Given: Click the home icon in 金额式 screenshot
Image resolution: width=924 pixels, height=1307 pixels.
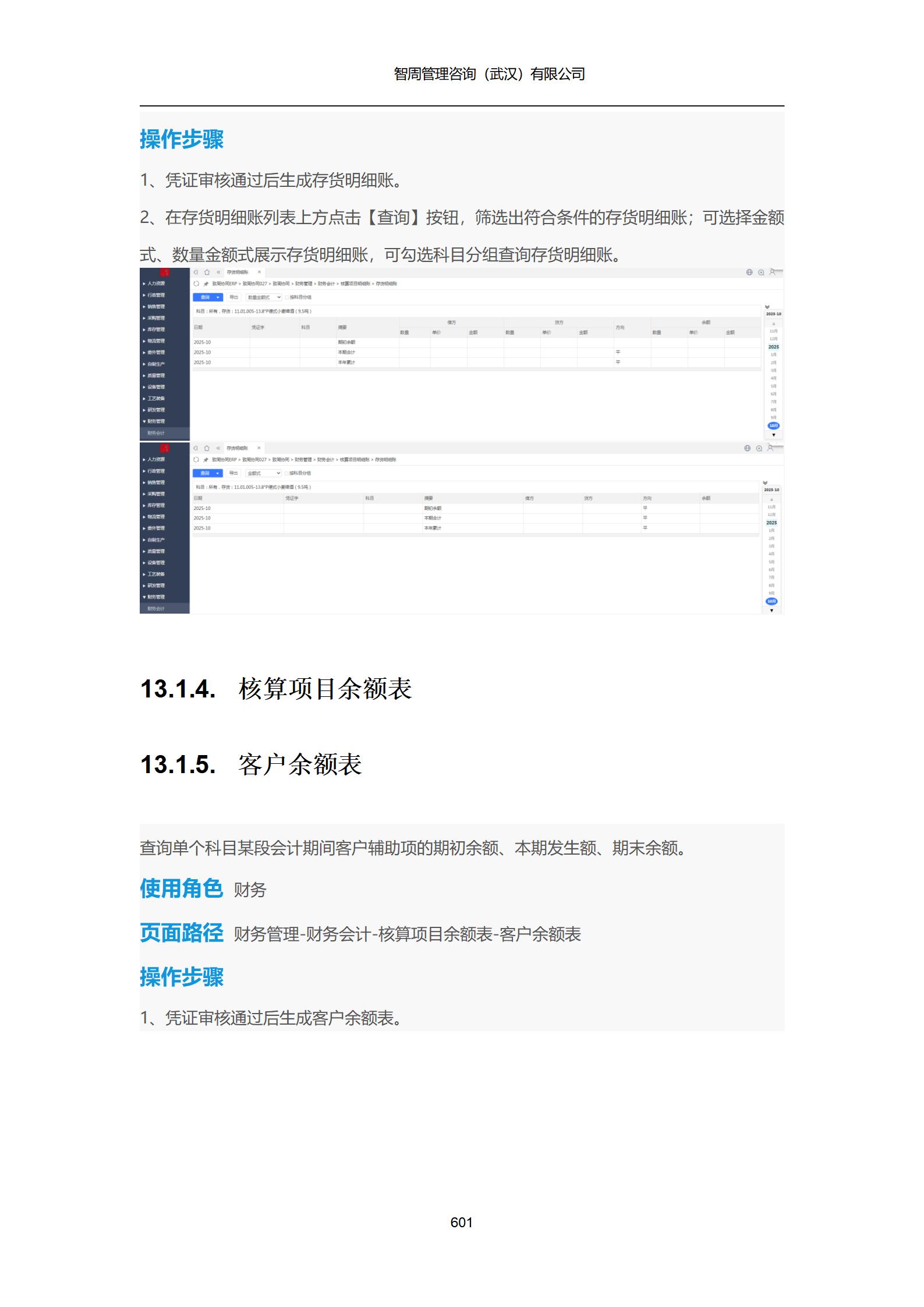Looking at the screenshot, I should [207, 448].
